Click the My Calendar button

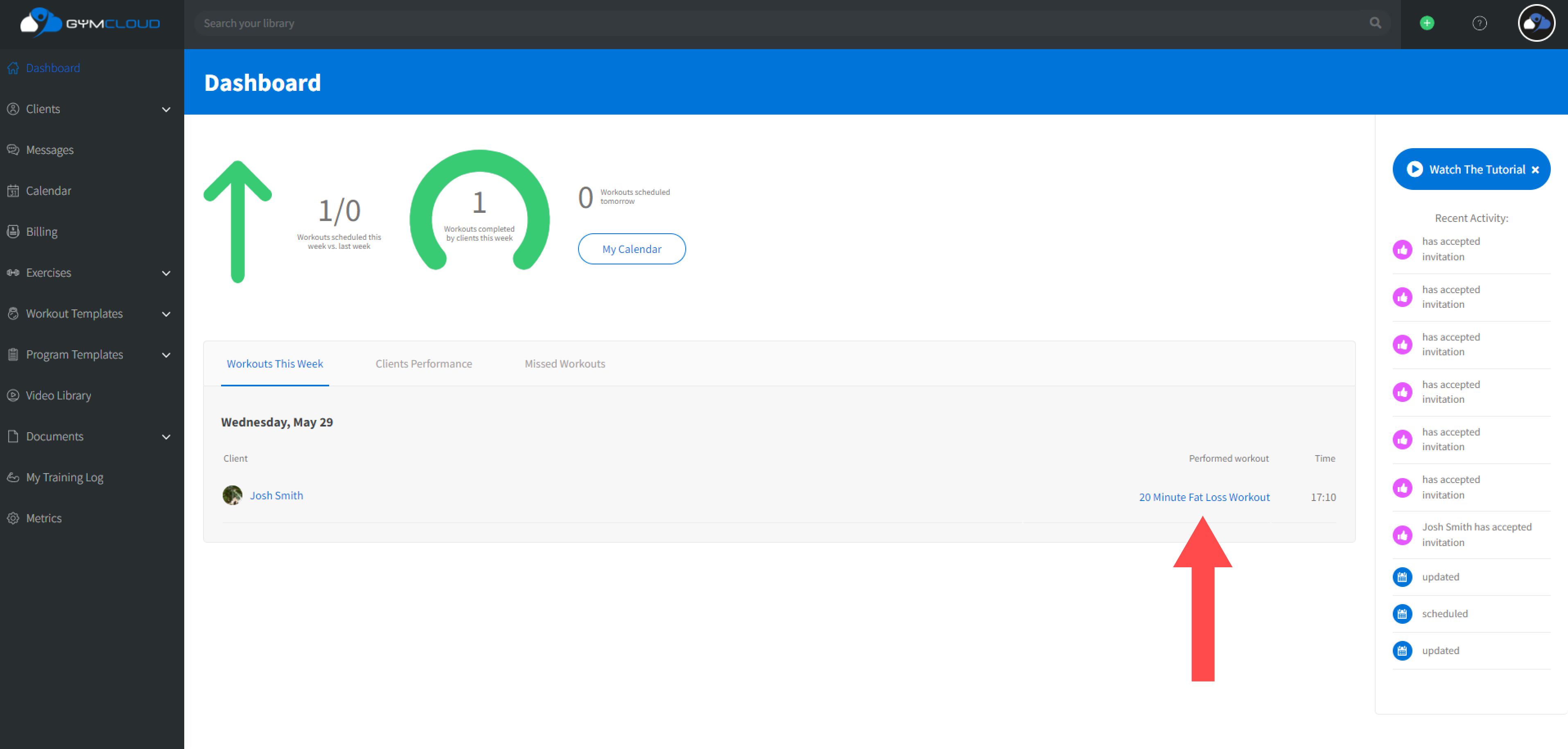pyautogui.click(x=631, y=249)
